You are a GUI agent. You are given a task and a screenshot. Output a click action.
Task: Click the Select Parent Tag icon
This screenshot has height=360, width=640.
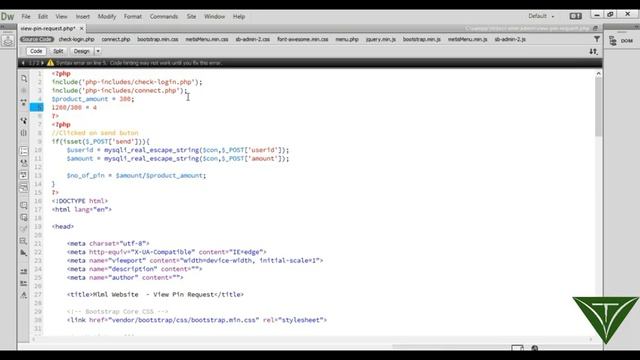[24, 121]
